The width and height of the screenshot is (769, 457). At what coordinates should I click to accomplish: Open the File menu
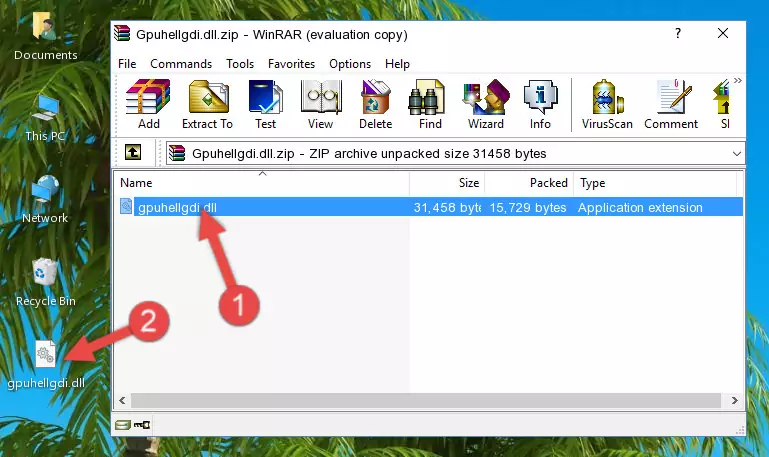[127, 64]
